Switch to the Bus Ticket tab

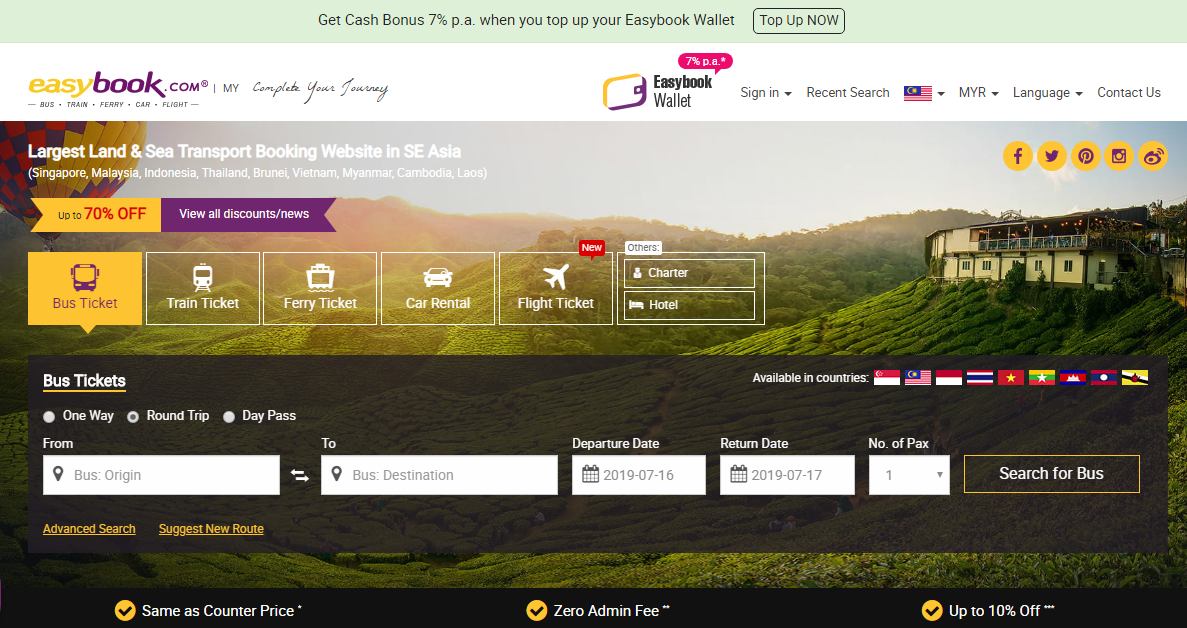85,288
